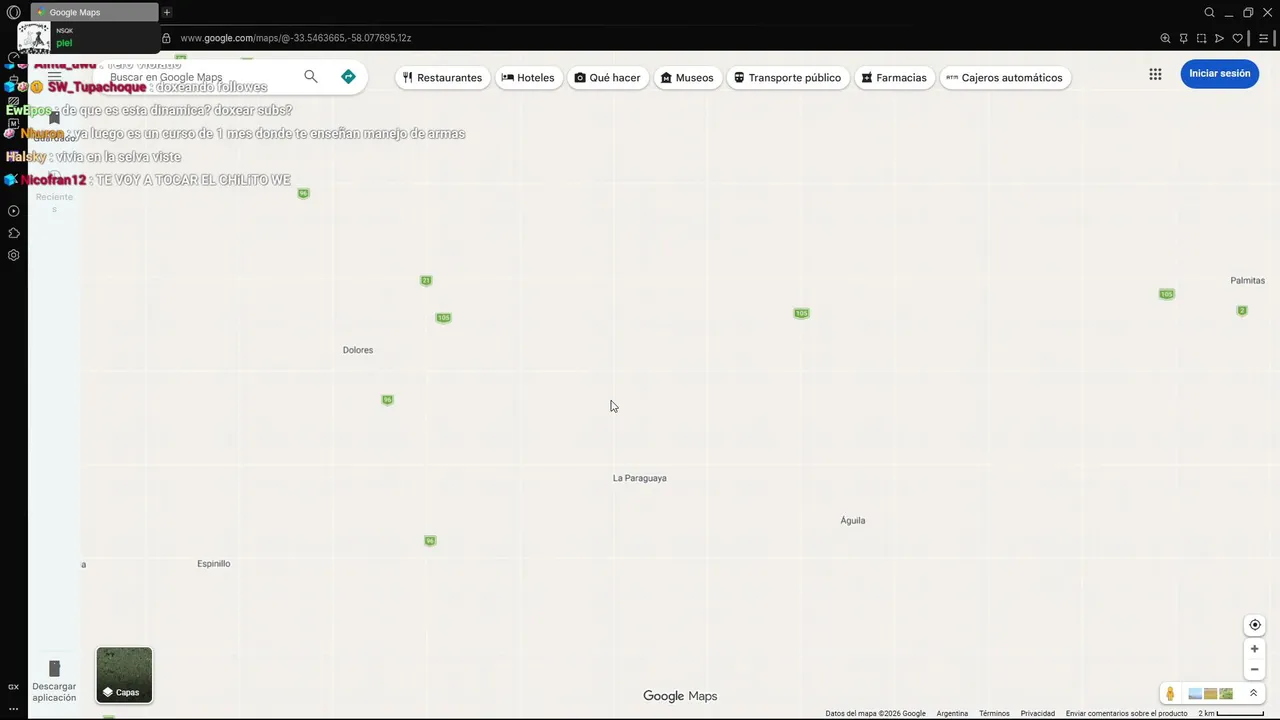
Task: Open the Google Maps hamburger menu
Action: (x=54, y=76)
